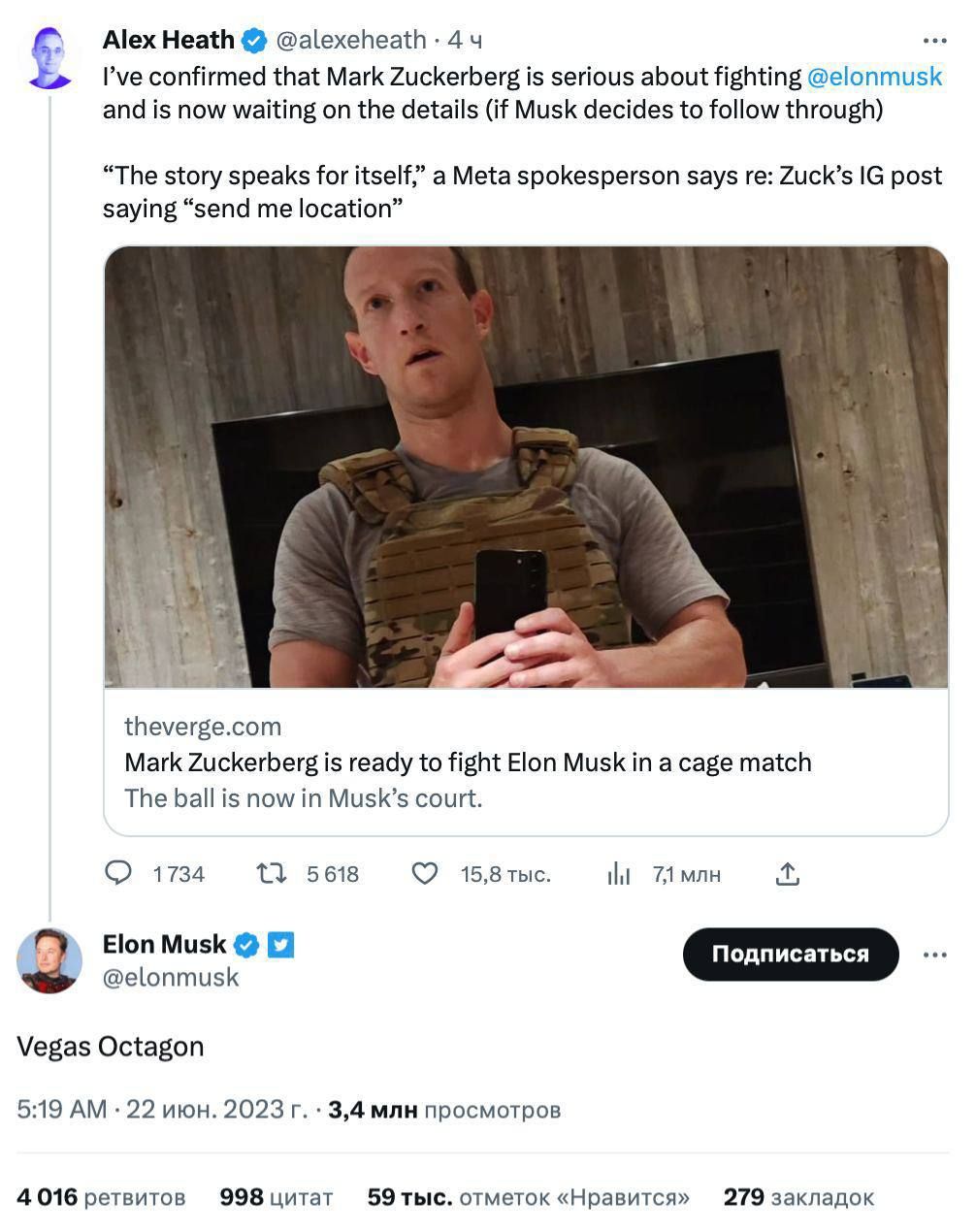Retweet Alex Heath's tweet
The image size is (976, 1232).
point(271,874)
